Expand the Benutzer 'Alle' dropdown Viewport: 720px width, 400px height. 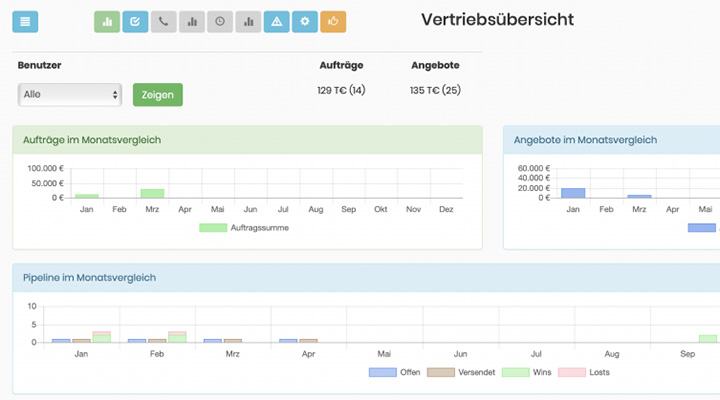(x=70, y=94)
